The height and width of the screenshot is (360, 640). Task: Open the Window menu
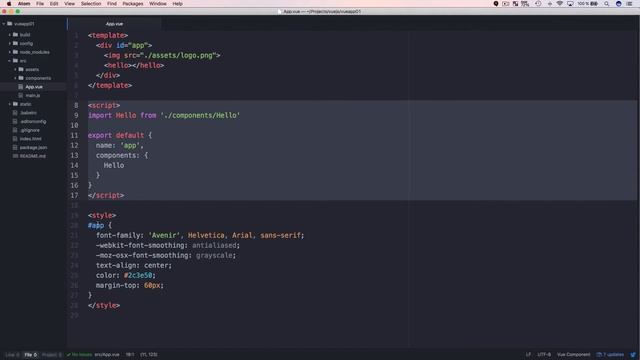[158, 4]
